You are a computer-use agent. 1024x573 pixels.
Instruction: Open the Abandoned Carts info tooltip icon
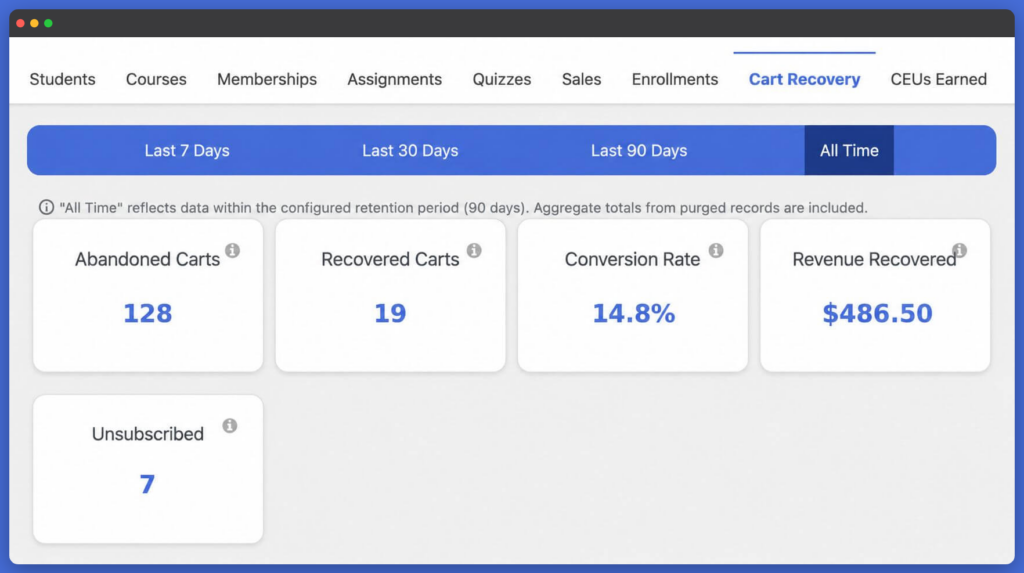point(232,250)
